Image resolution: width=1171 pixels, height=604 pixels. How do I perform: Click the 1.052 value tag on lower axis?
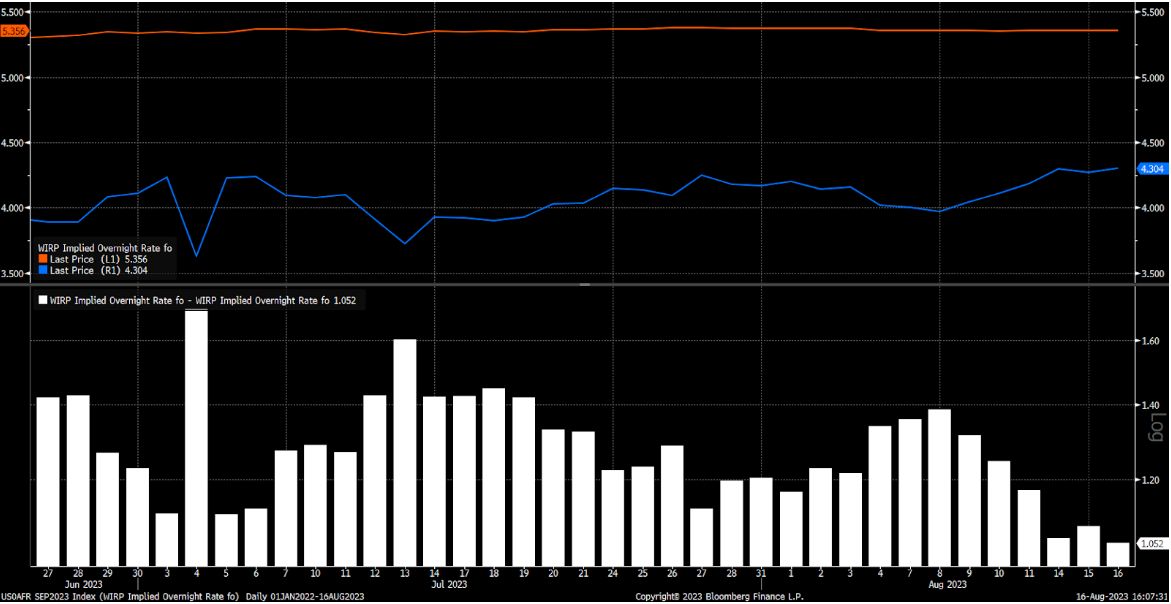(x=1152, y=544)
